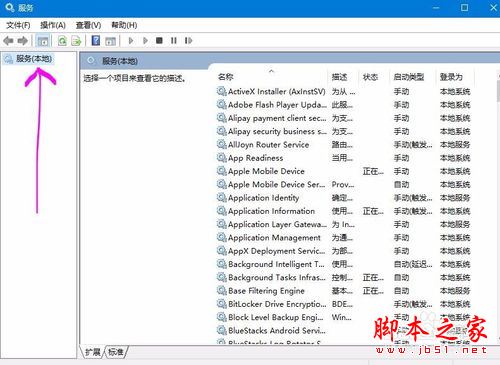Export the list using toolbar icon
Viewport: 500px width, 365px height.
[76, 41]
